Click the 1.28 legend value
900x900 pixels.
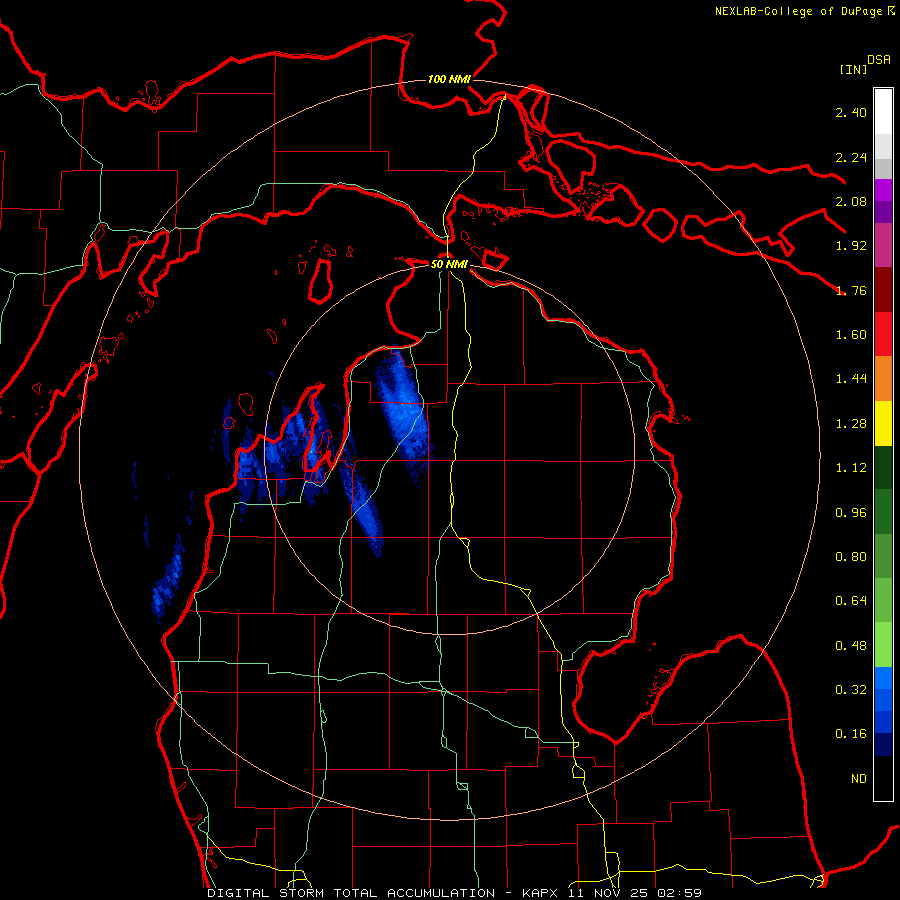[x=851, y=424]
